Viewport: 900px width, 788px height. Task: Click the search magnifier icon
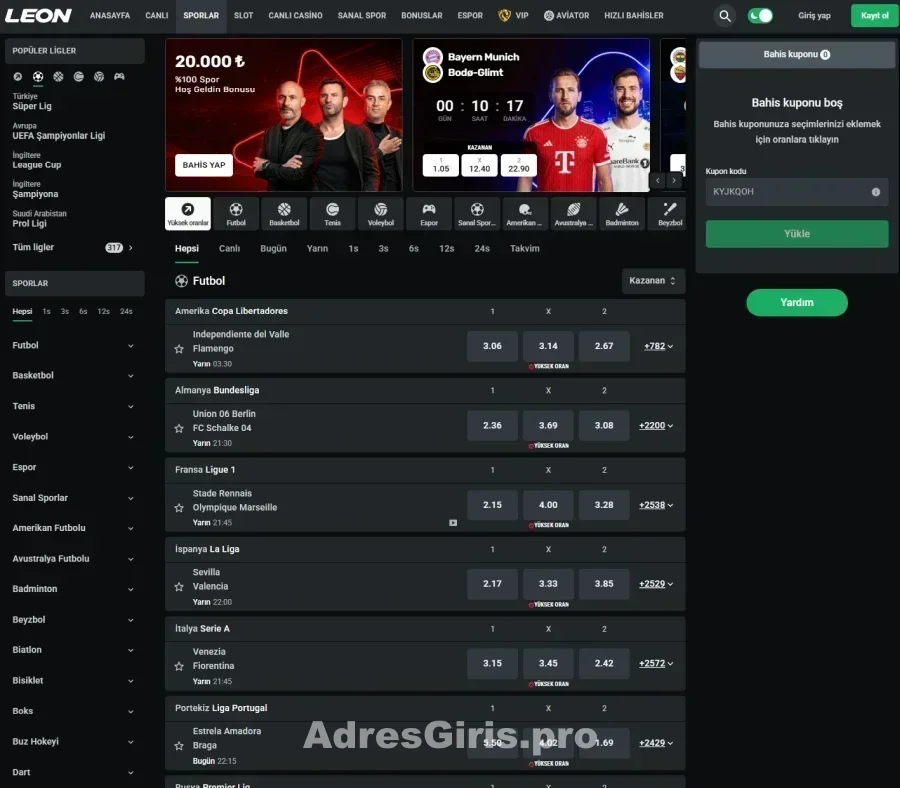[725, 16]
